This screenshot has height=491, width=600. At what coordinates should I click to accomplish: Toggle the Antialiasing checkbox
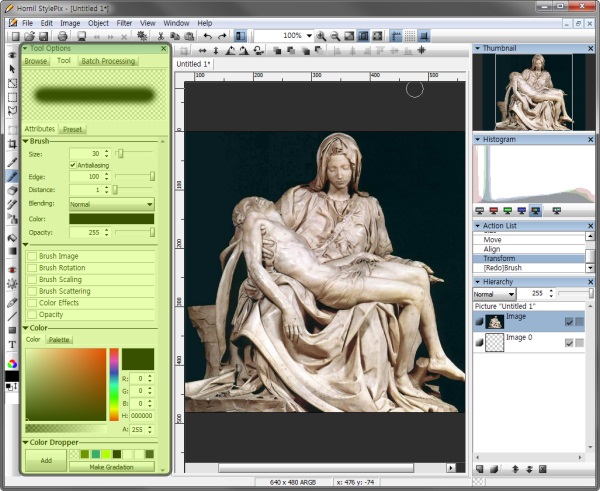click(72, 165)
